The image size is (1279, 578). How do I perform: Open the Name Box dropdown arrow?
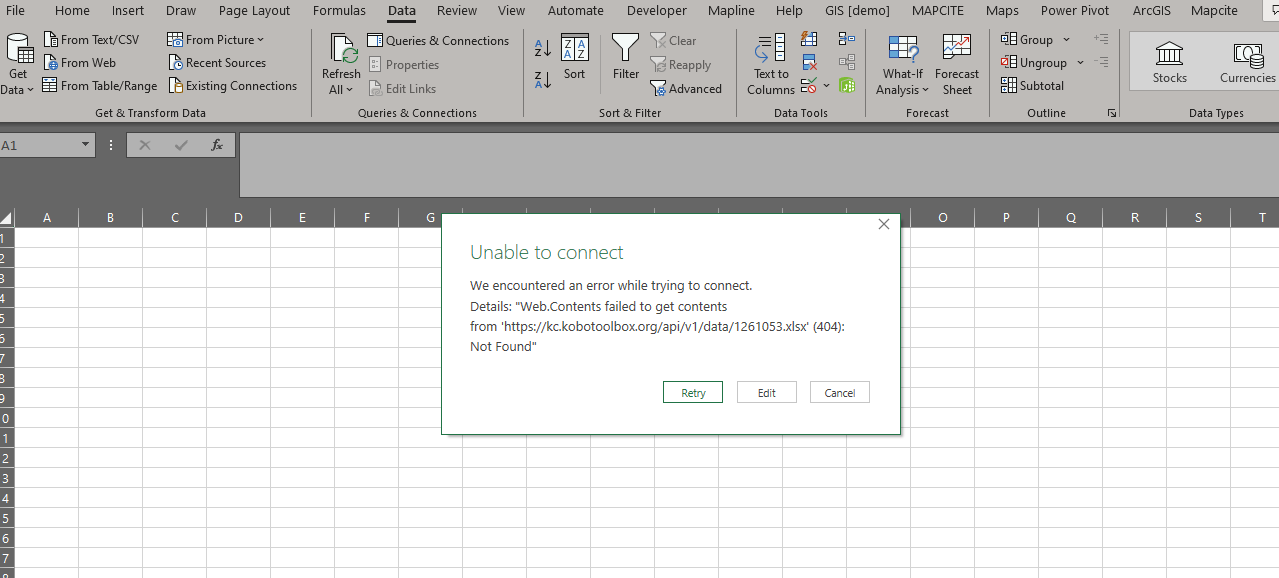pos(86,146)
